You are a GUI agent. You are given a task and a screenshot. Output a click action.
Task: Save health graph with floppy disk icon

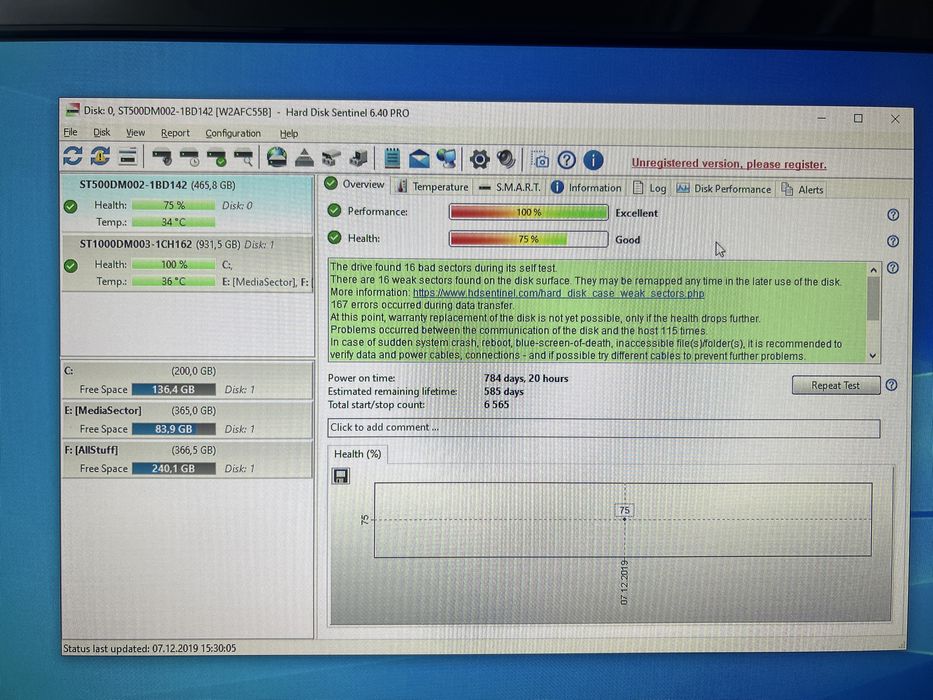coord(341,476)
